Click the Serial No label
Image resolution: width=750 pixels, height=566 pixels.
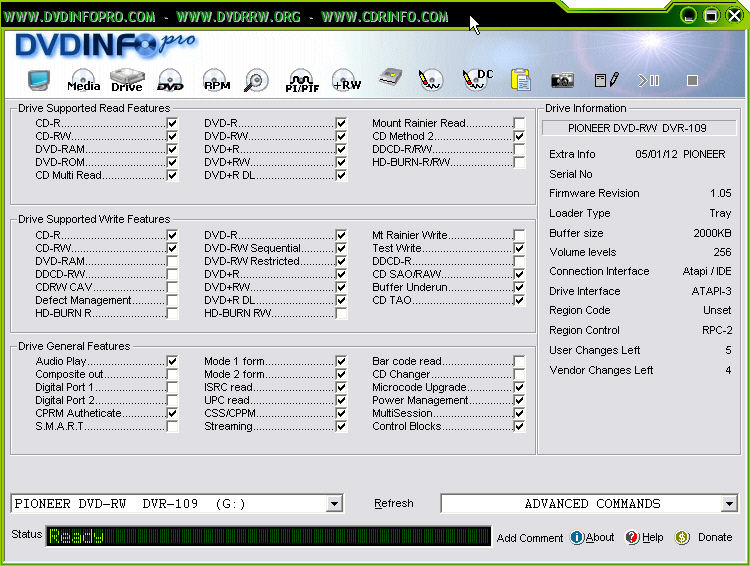(x=571, y=174)
